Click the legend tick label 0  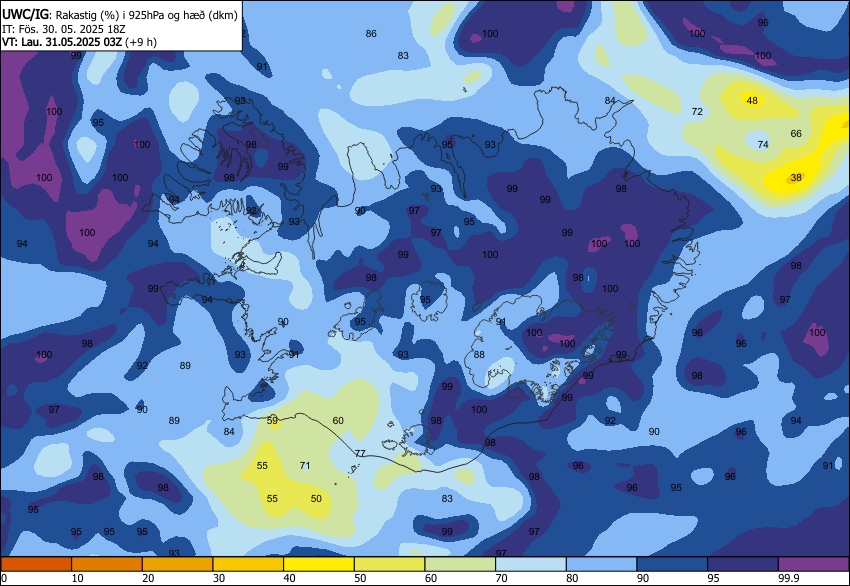click(x=4, y=578)
